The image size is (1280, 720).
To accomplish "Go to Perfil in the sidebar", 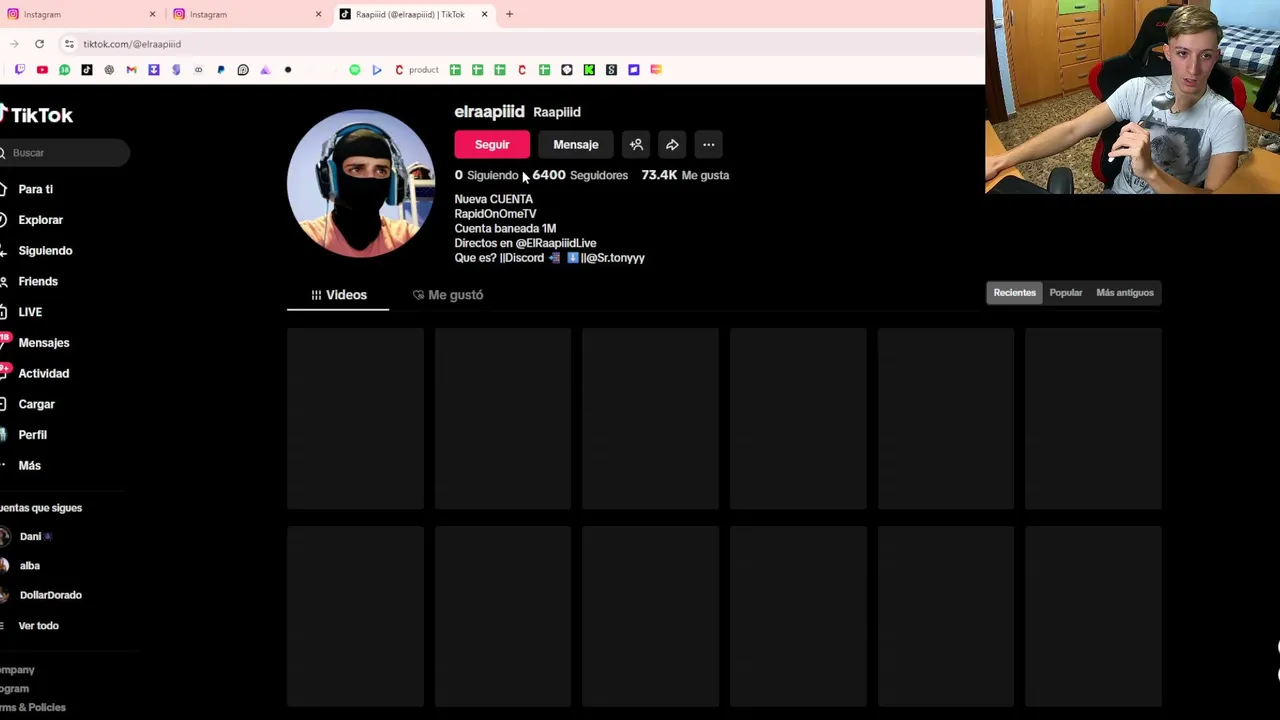I will [32, 435].
